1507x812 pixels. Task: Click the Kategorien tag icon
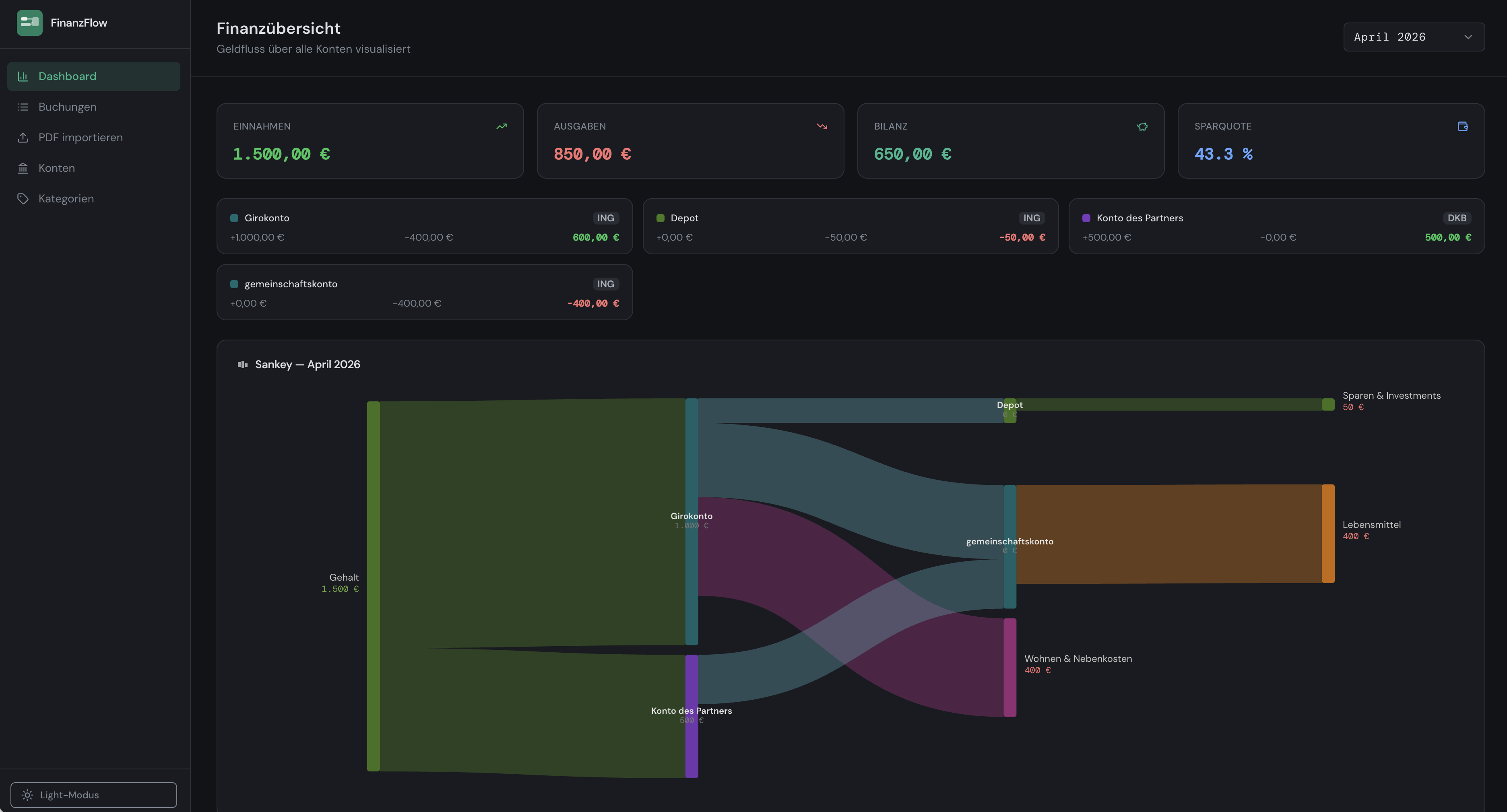click(23, 198)
